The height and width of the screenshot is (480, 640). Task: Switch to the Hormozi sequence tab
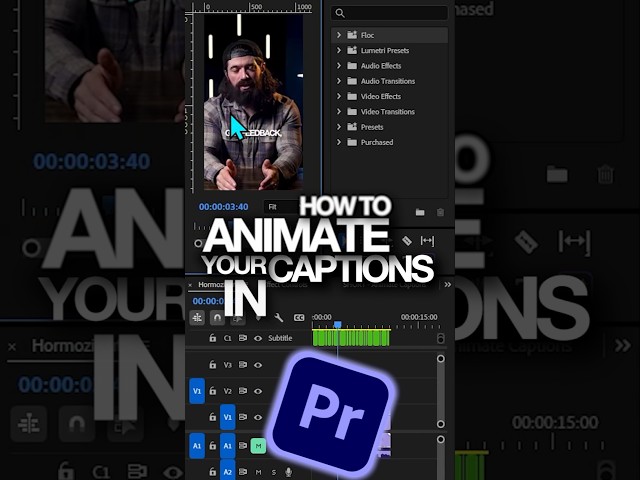(211, 284)
